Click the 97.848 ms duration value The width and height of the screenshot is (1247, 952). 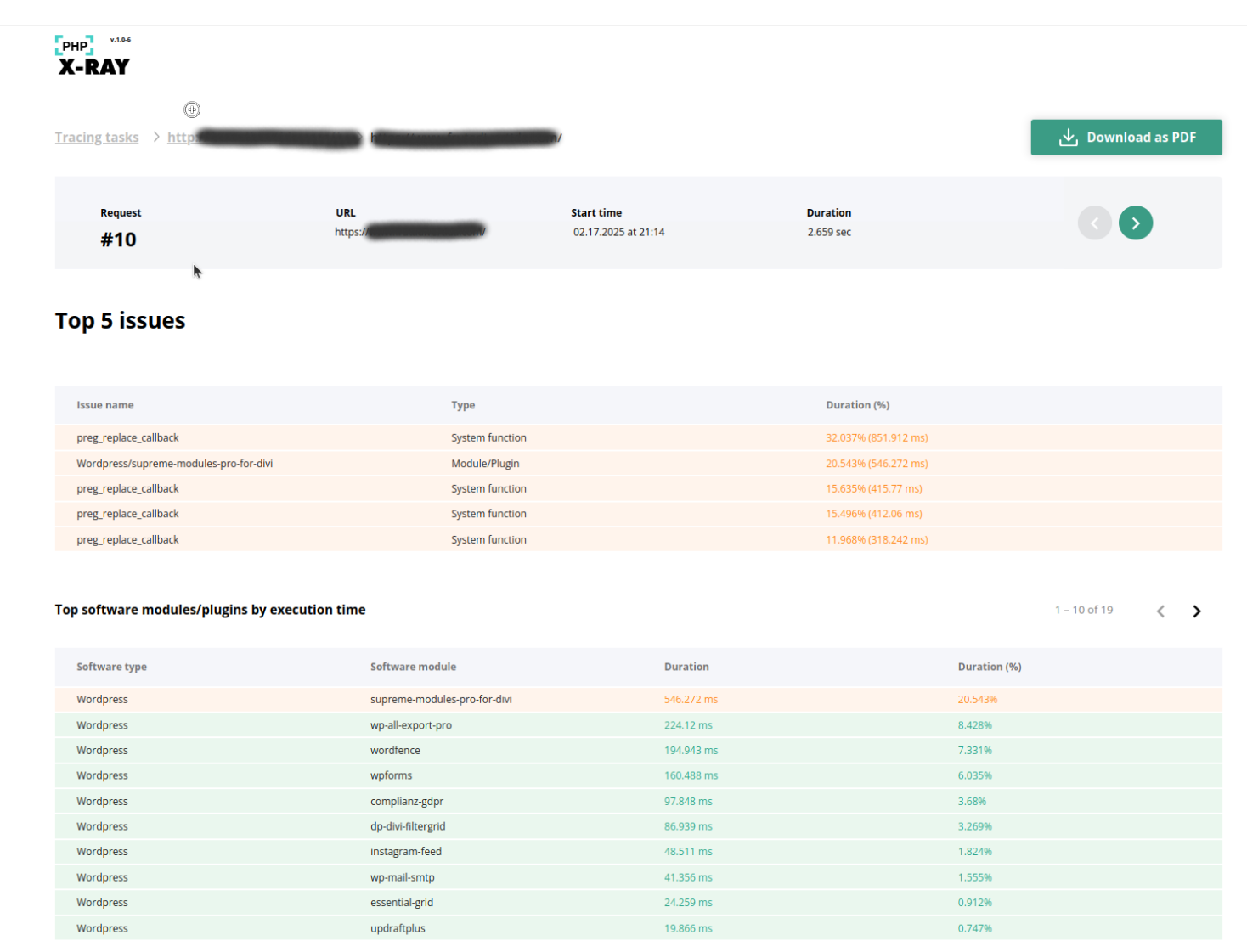click(x=688, y=802)
